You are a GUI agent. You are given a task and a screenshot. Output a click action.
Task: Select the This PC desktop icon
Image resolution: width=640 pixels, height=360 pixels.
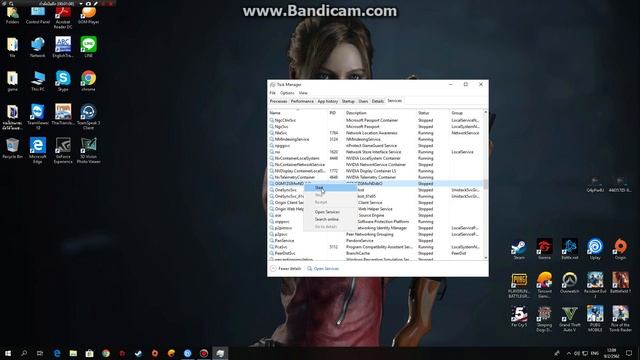(x=38, y=80)
